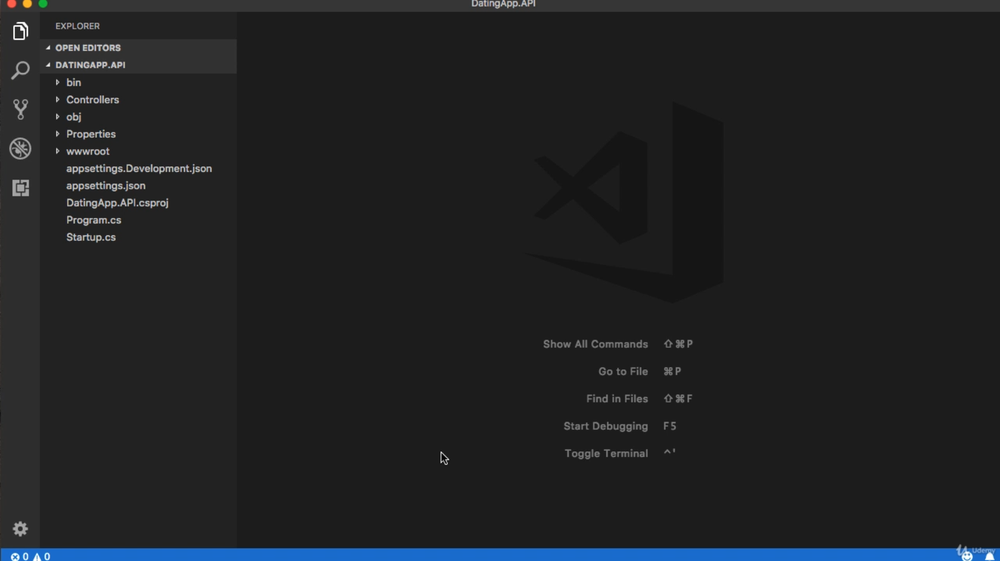Click Toggle Terminal hint text
The image size is (1000, 561).
coord(606,454)
